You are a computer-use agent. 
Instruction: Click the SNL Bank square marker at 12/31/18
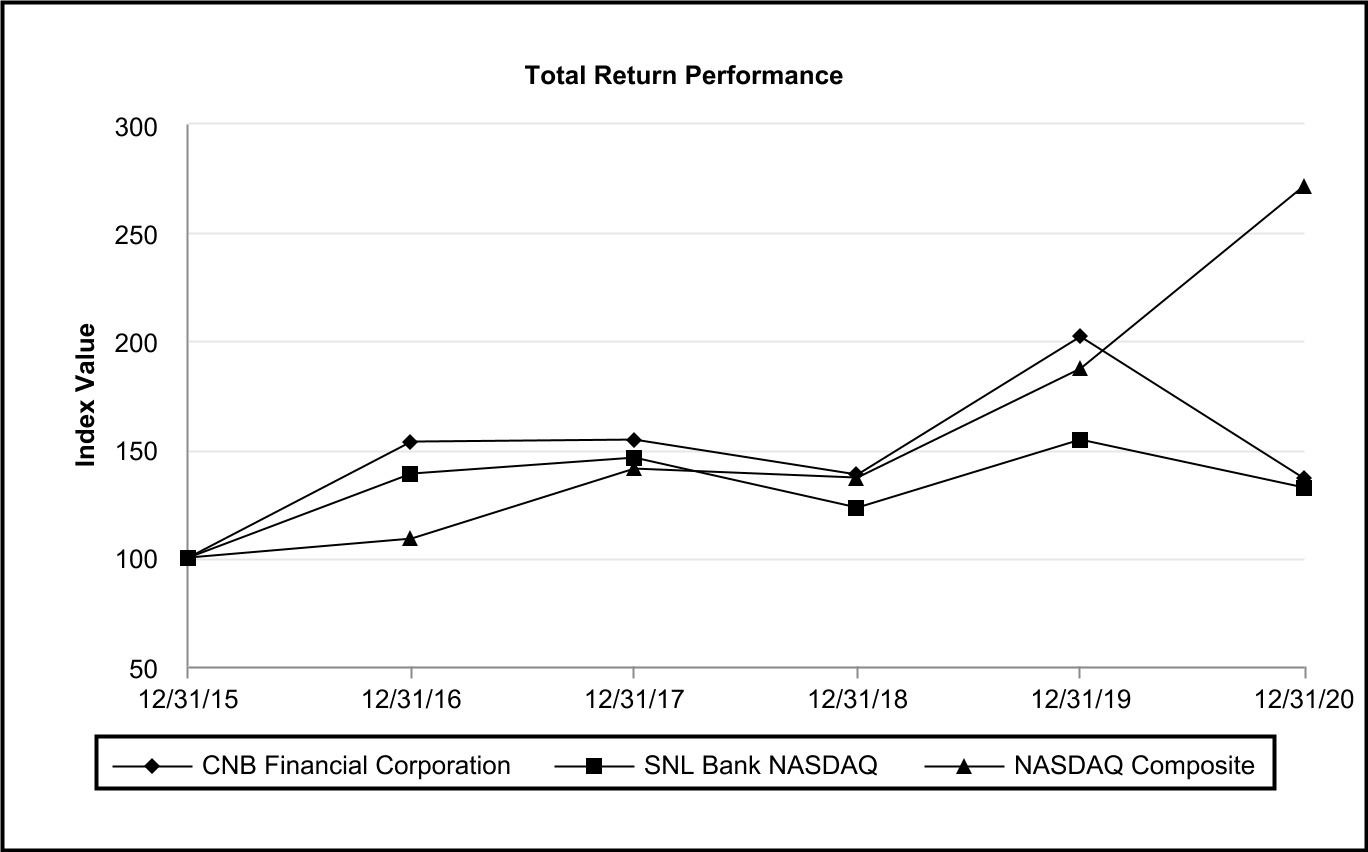pyautogui.click(x=856, y=508)
